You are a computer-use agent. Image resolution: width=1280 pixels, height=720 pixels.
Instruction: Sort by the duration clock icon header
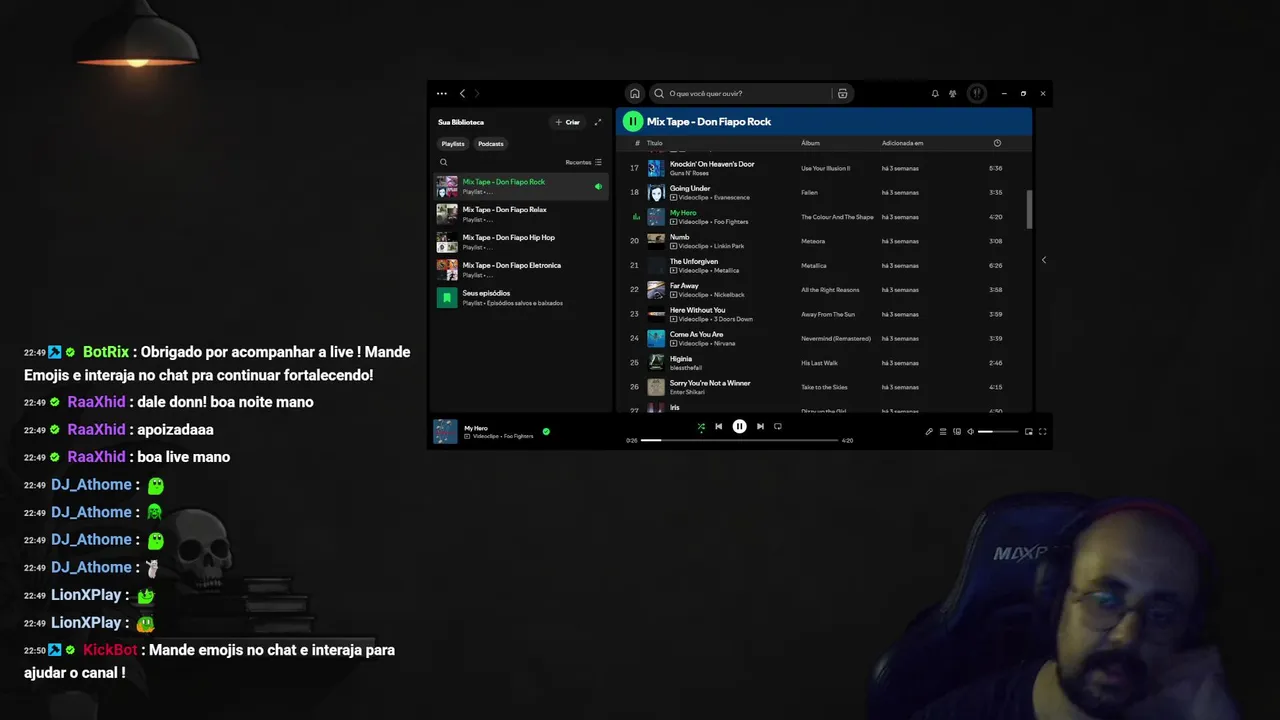(x=997, y=143)
